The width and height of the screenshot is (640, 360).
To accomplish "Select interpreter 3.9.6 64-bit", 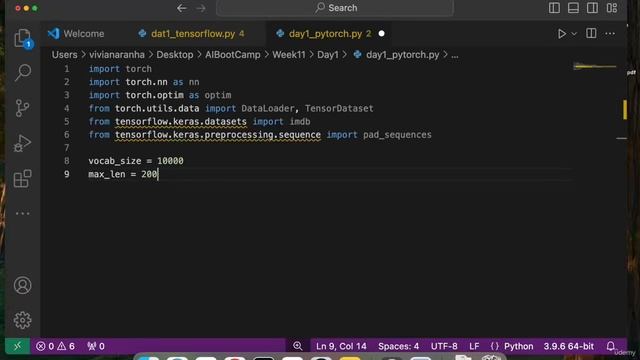I will tap(569, 347).
